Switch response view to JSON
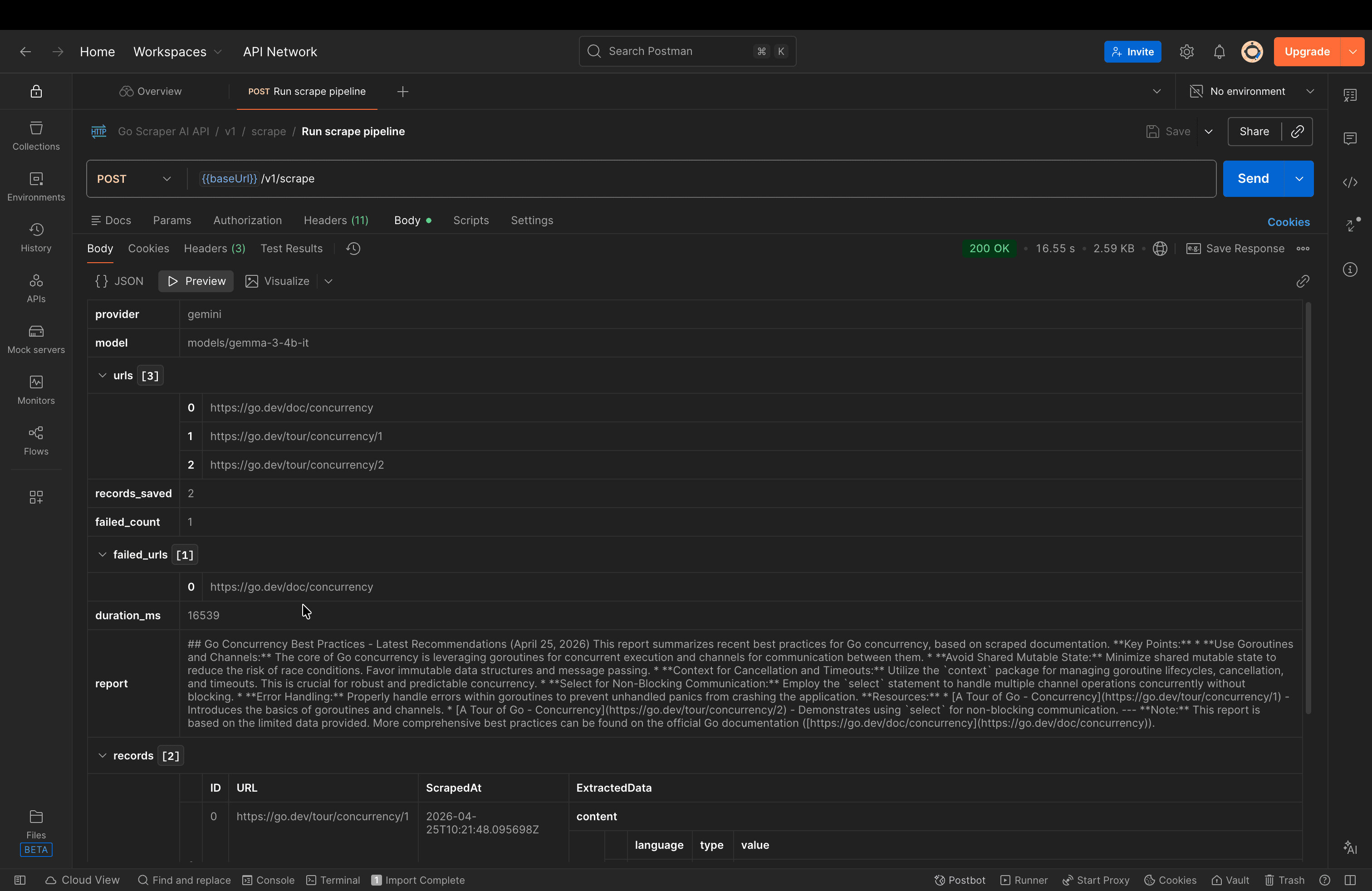This screenshot has width=1372, height=891. pos(119,281)
